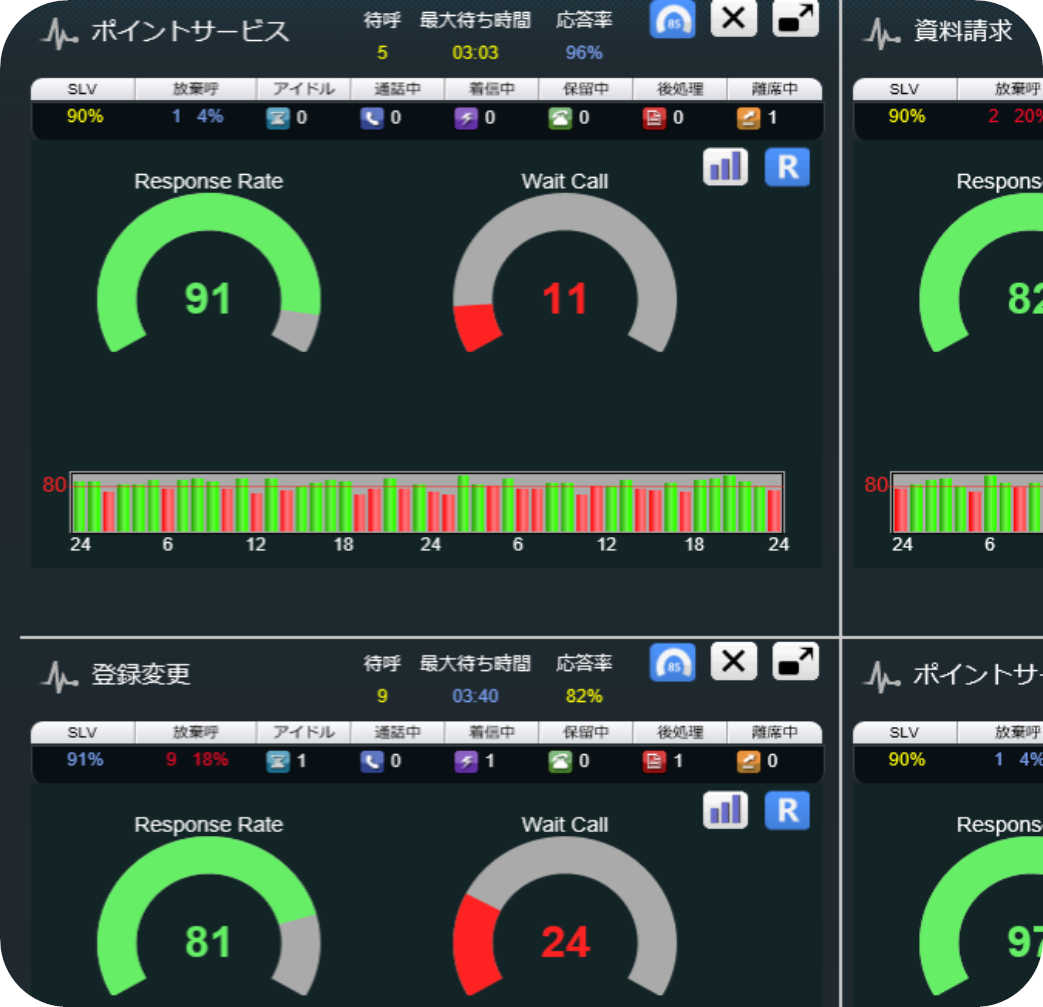
Task: Click the max wait time value 03:03
Action: coord(475,53)
